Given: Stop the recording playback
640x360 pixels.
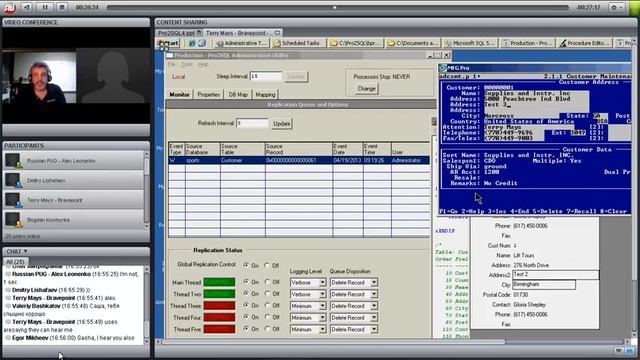Looking at the screenshot, I should coord(62,7).
